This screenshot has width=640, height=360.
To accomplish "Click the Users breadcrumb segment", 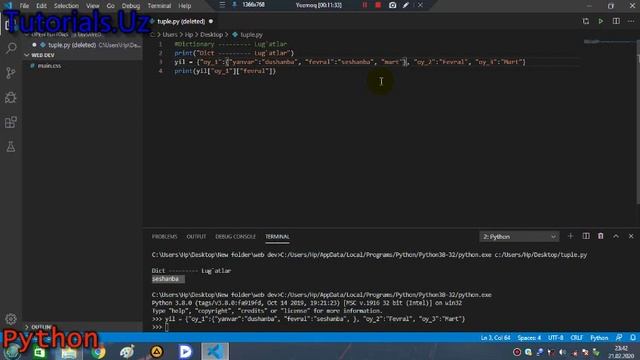I will (170, 35).
